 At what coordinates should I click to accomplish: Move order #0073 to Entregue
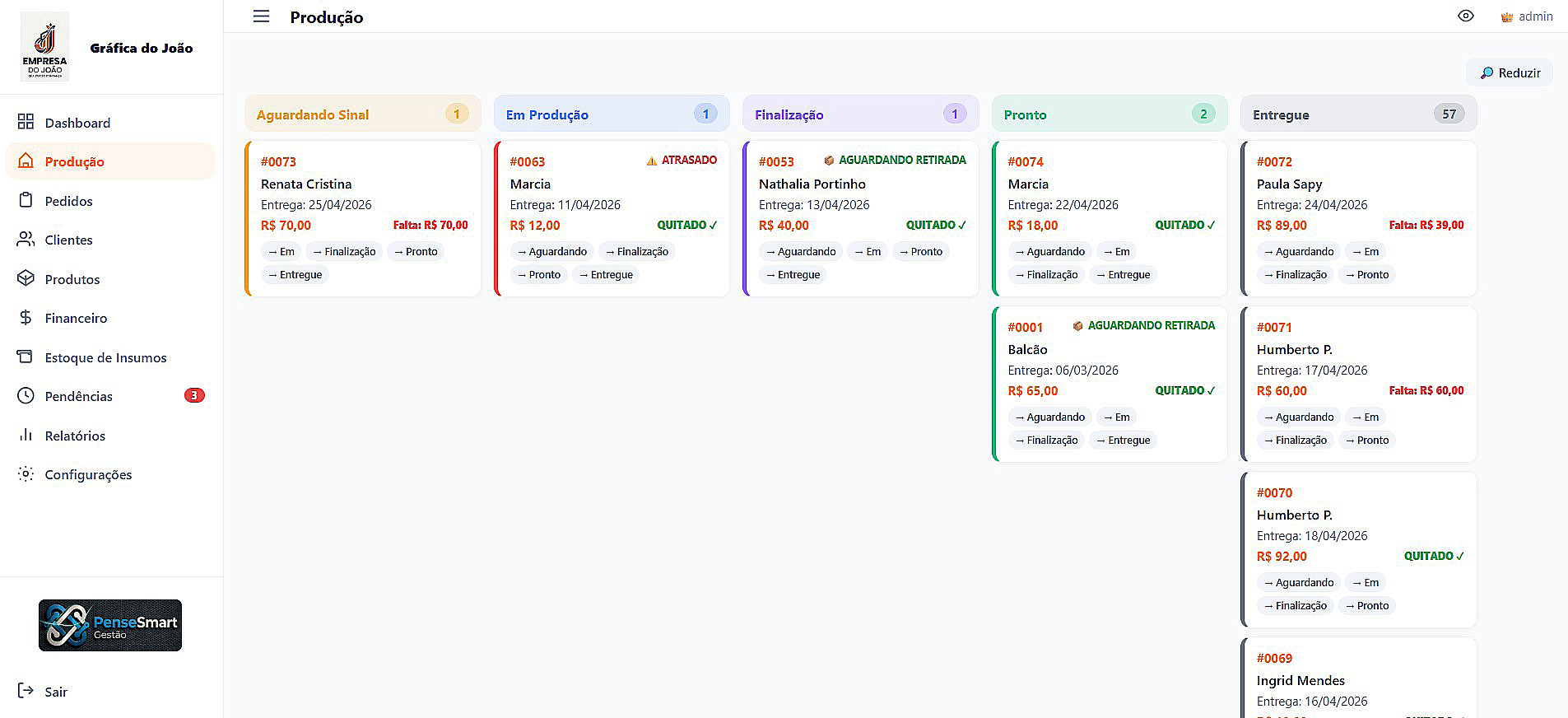(295, 274)
